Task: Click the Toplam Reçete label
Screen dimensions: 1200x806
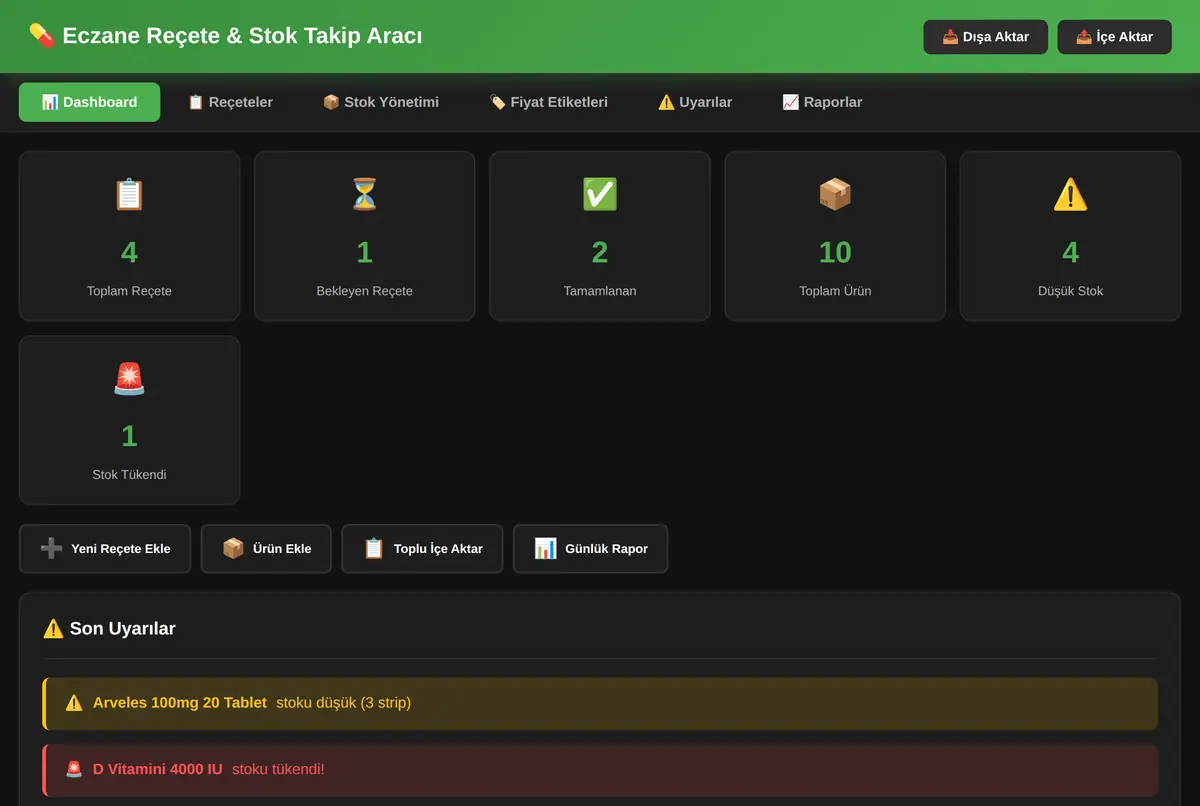Action: tap(129, 291)
